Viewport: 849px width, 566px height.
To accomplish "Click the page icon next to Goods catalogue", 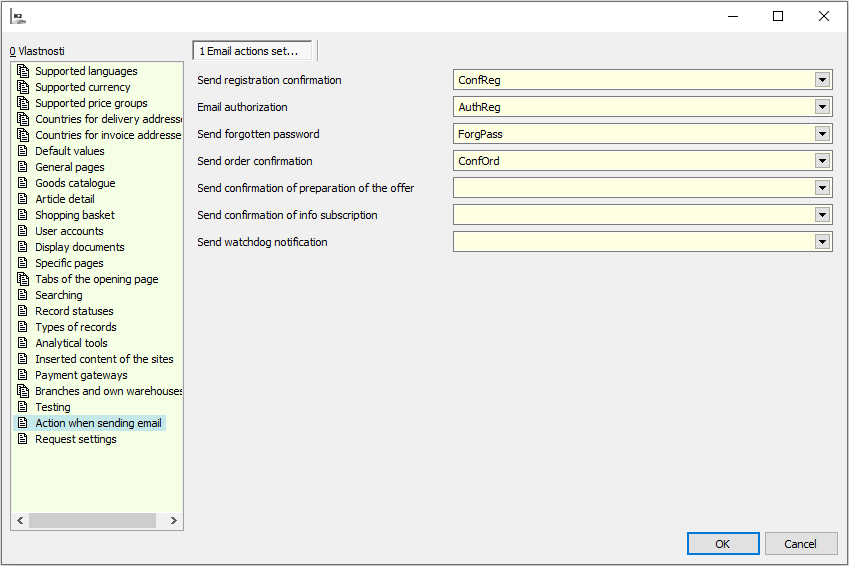I will click(24, 183).
